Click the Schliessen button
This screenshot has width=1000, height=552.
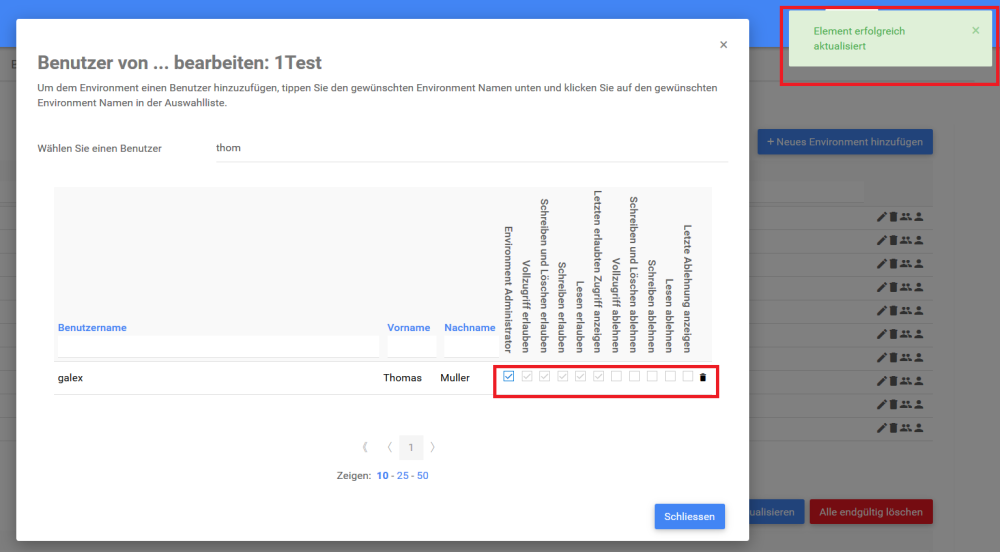[x=689, y=516]
